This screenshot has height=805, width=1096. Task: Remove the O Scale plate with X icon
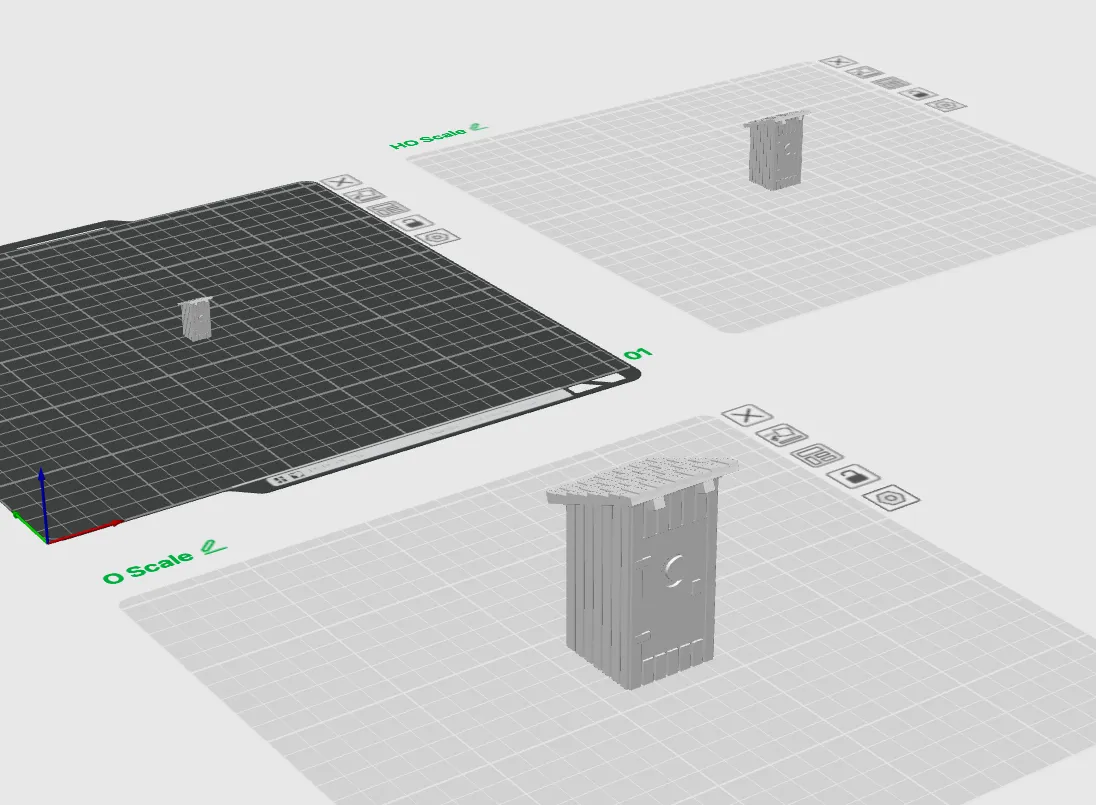pos(747,416)
